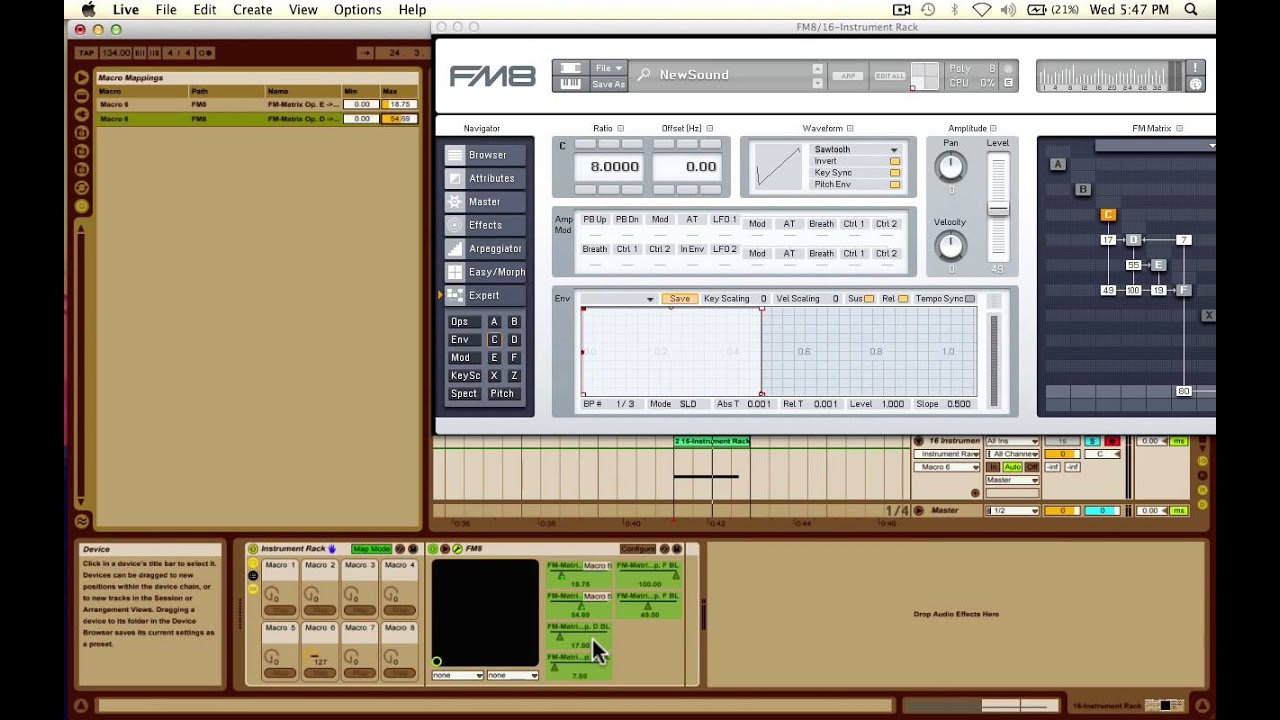
Task: Click the Offset field showing 0.00
Action: (688, 167)
